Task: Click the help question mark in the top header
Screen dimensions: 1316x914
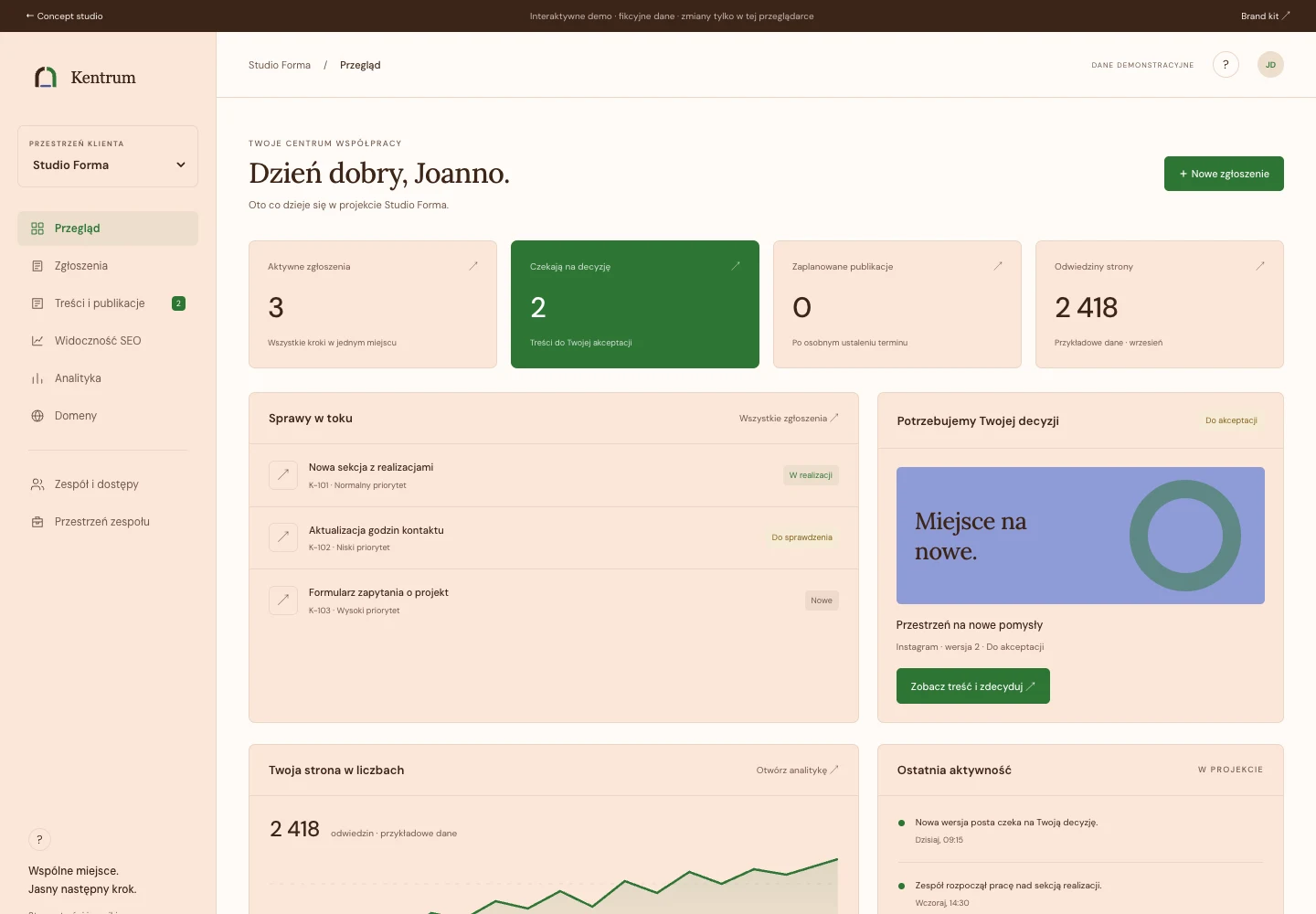Action: (1226, 65)
